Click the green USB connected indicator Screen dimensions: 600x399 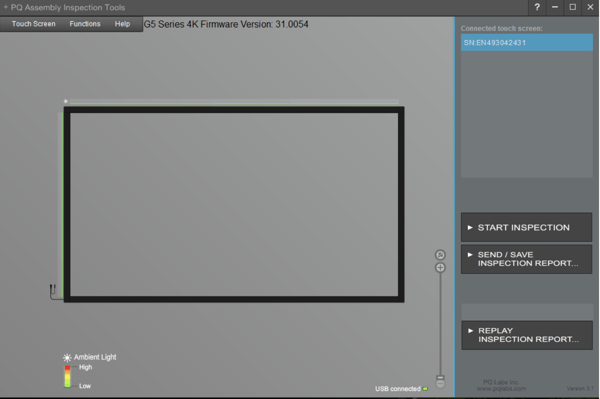425,389
